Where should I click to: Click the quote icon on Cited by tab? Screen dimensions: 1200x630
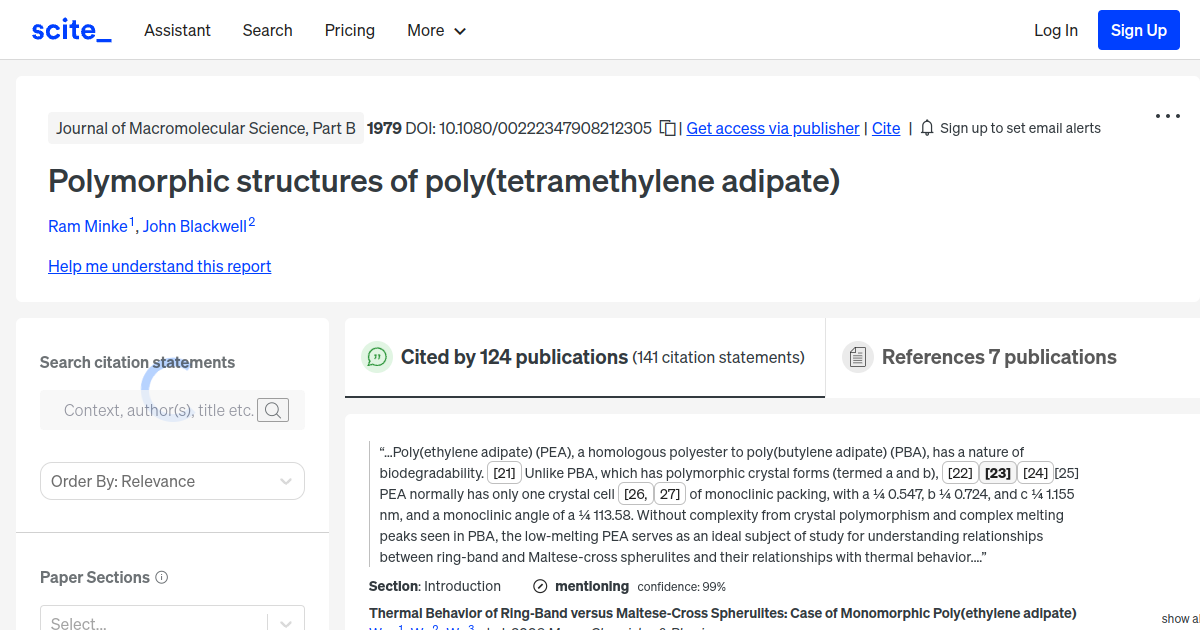pos(377,357)
